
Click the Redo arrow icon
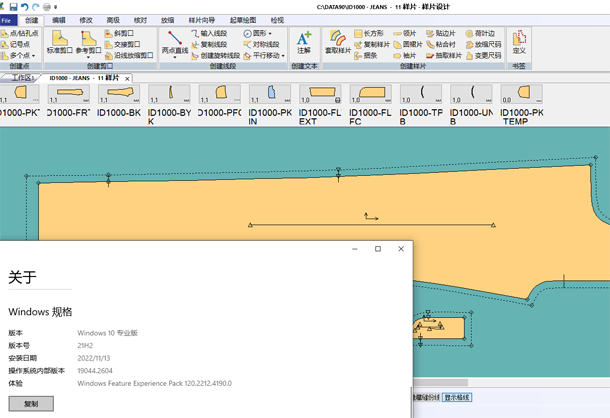click(36, 7)
